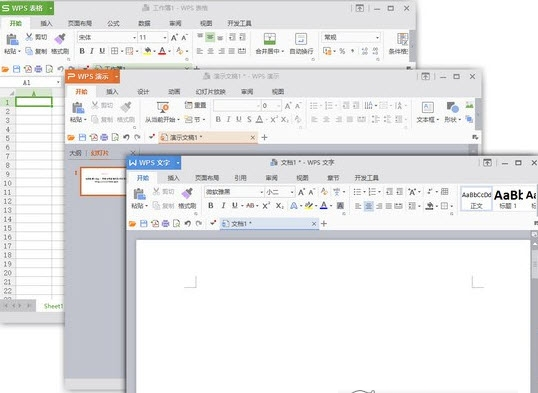The height and width of the screenshot is (393, 538).
Task: Click Redo arrow in WPS Presentation toolbar
Action: (x=137, y=137)
